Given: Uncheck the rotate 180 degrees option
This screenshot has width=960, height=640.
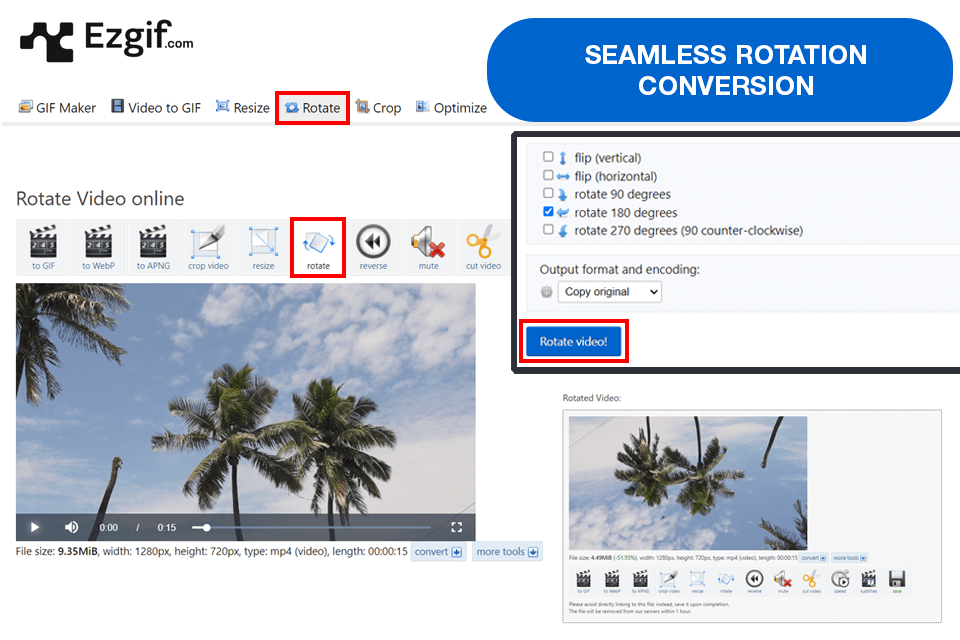Looking at the screenshot, I should click(548, 211).
